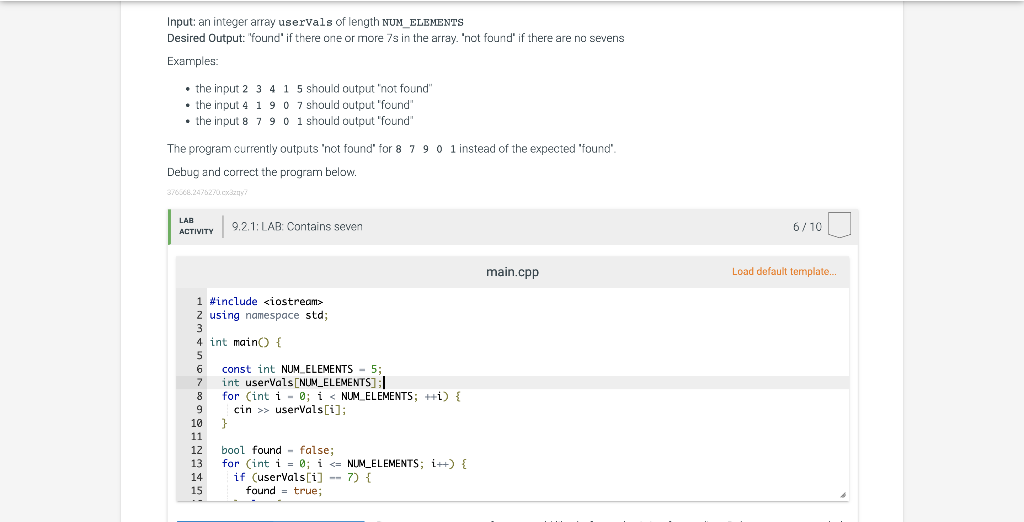Viewport: 1024px width, 522px height.
Task: Click the program currently outputs 'not found' sentence
Action: click(392, 149)
